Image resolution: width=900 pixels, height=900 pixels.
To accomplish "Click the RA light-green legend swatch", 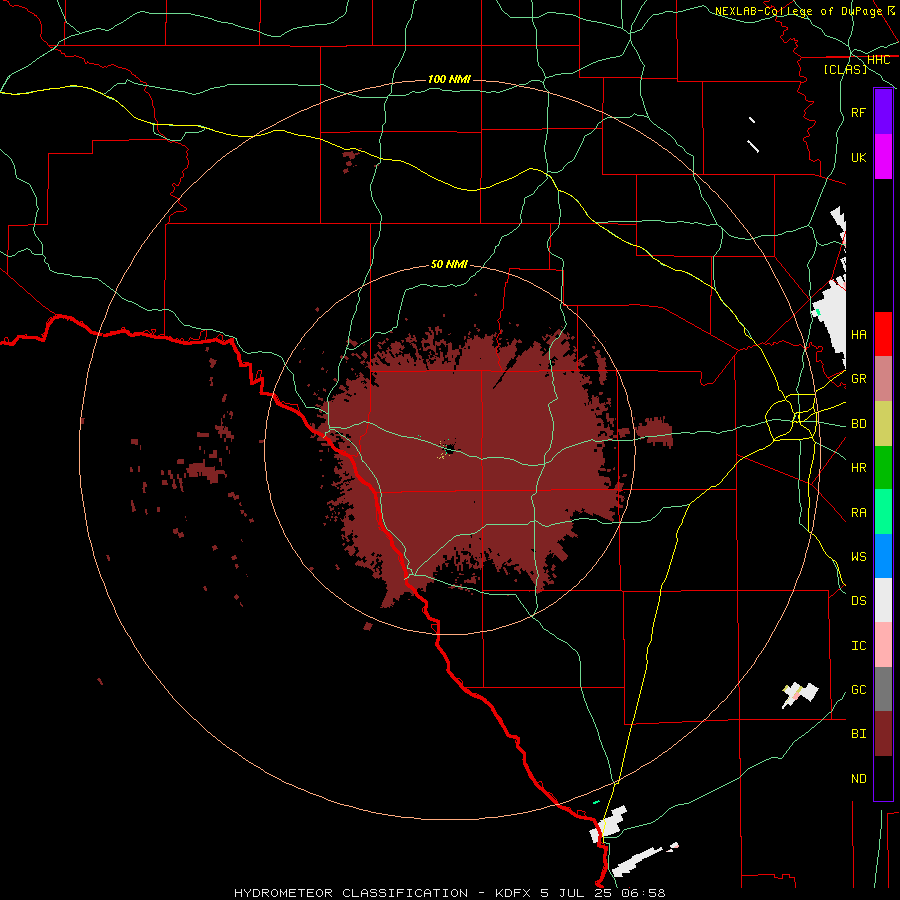I will (883, 512).
